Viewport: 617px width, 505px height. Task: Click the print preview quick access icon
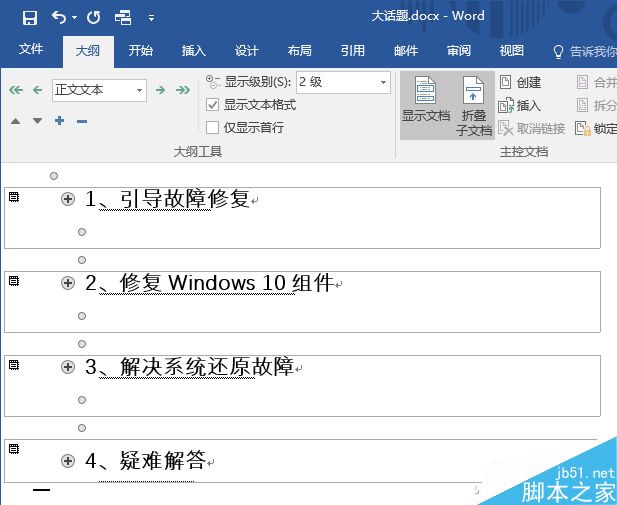123,18
